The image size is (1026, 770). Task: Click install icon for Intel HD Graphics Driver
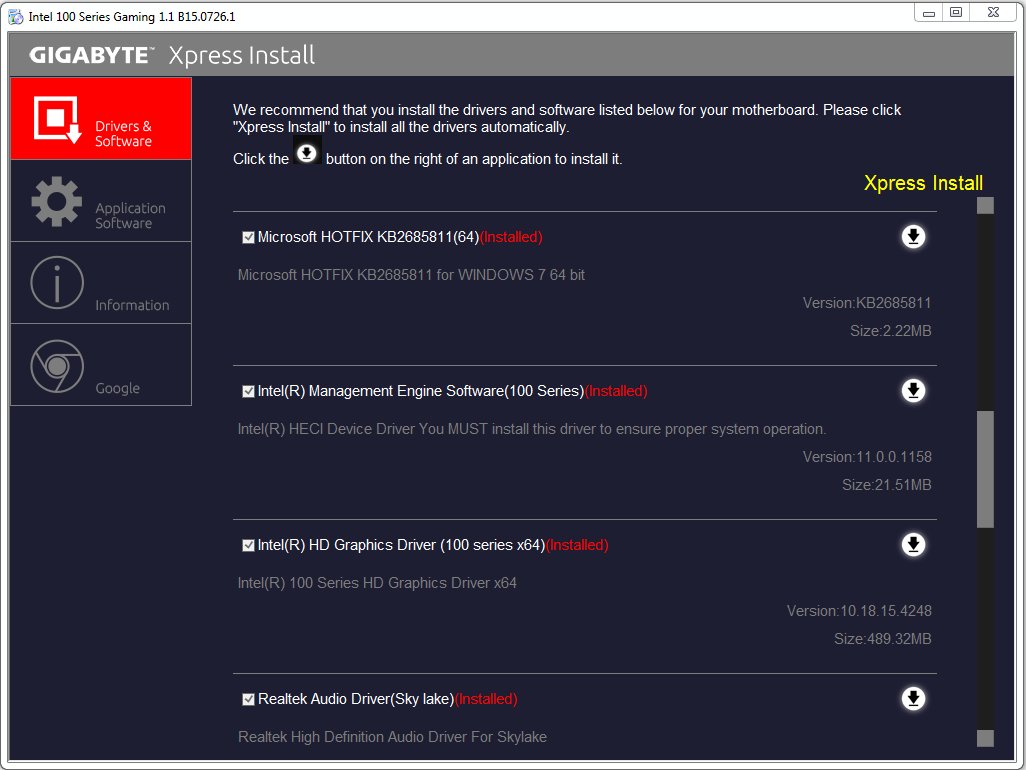913,545
